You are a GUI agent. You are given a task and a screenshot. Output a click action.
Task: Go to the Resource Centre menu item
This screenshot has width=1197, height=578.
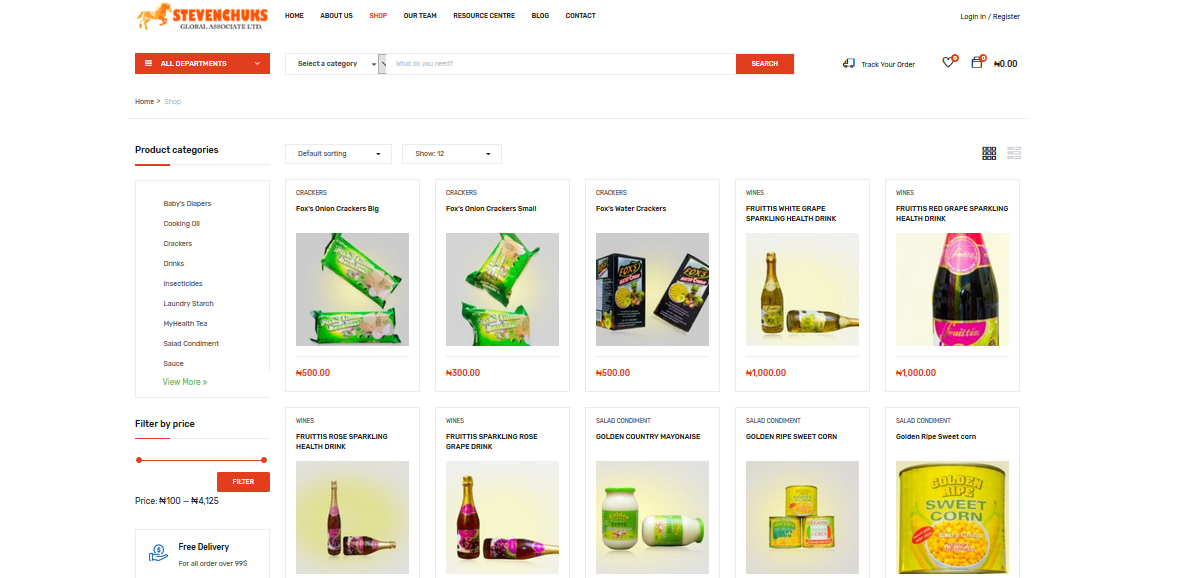point(484,16)
